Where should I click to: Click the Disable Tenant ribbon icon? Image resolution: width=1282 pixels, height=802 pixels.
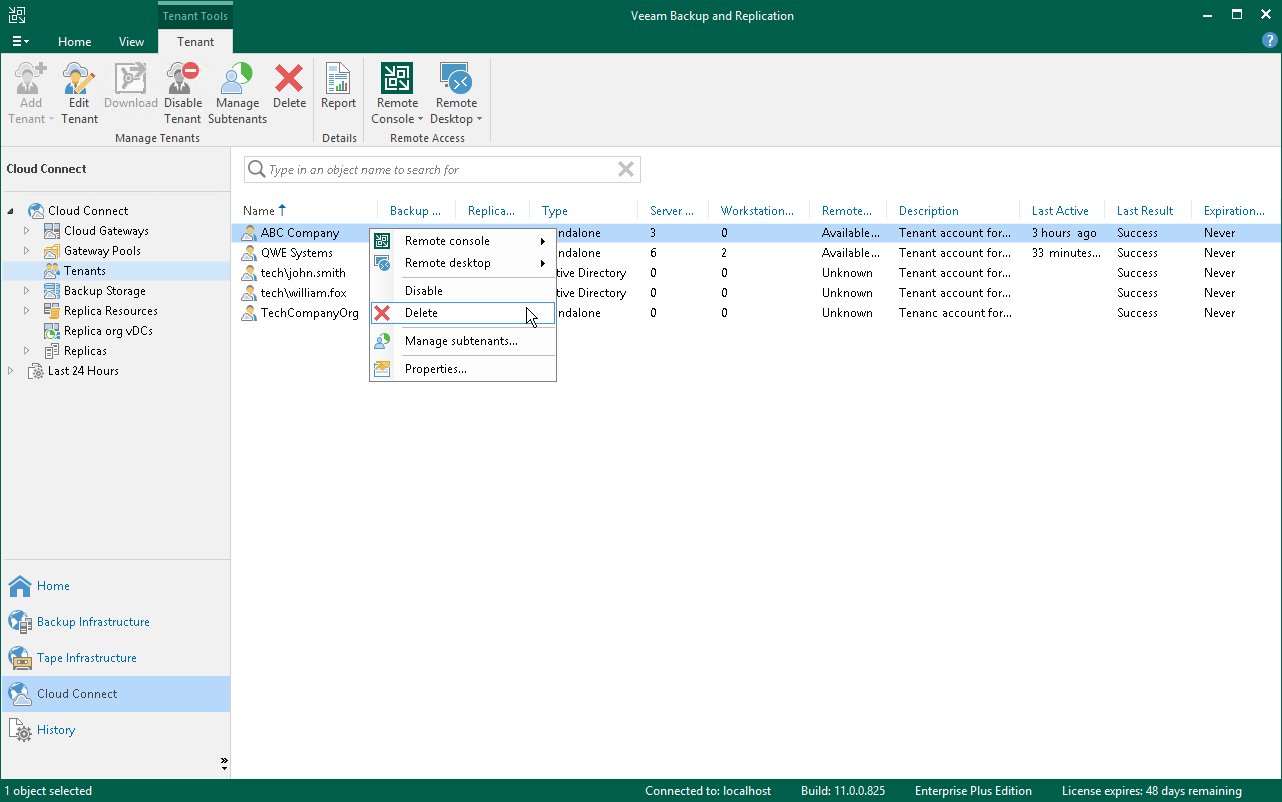click(183, 79)
